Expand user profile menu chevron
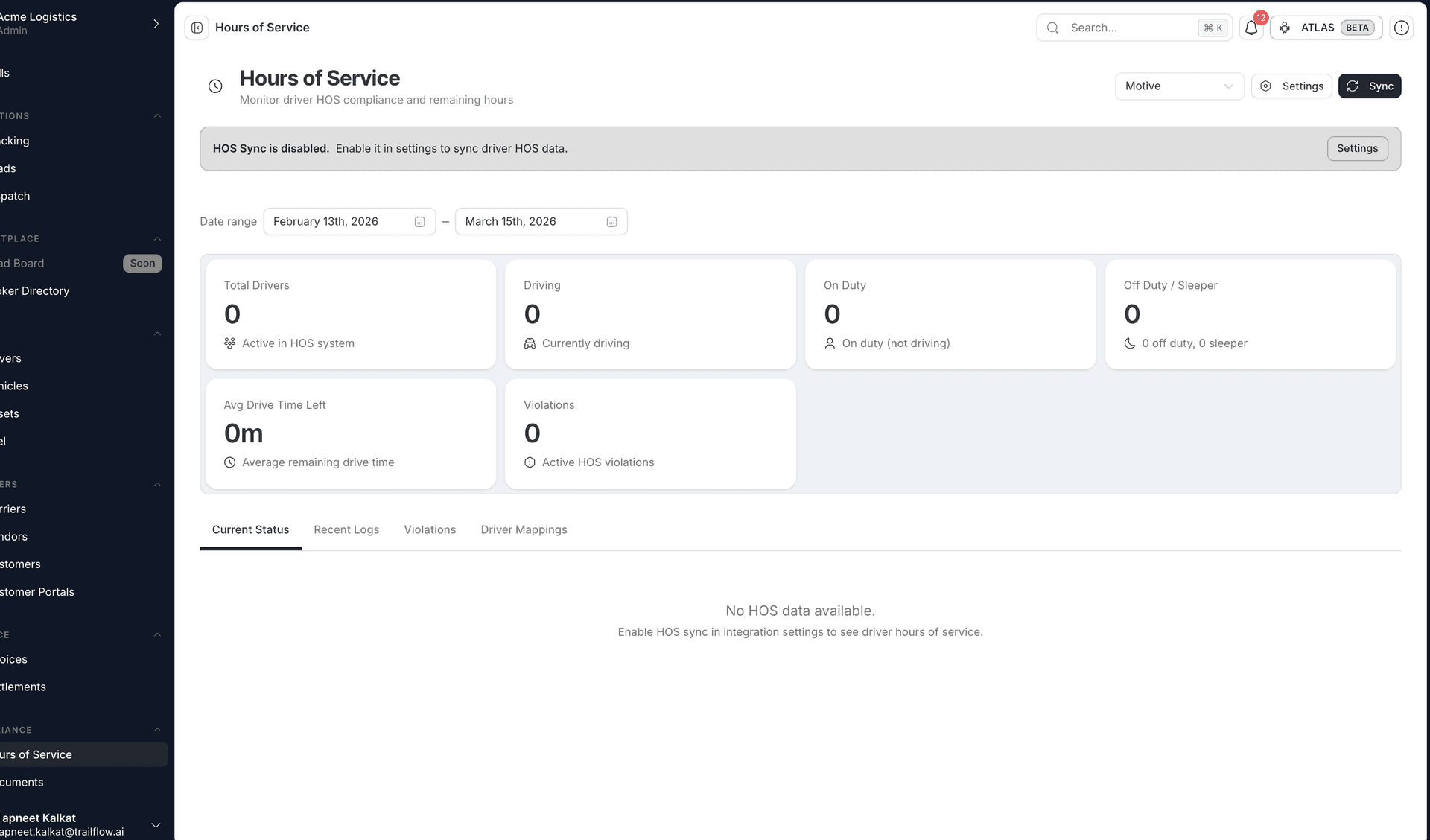Screen dimensions: 1430x840 (156, 825)
